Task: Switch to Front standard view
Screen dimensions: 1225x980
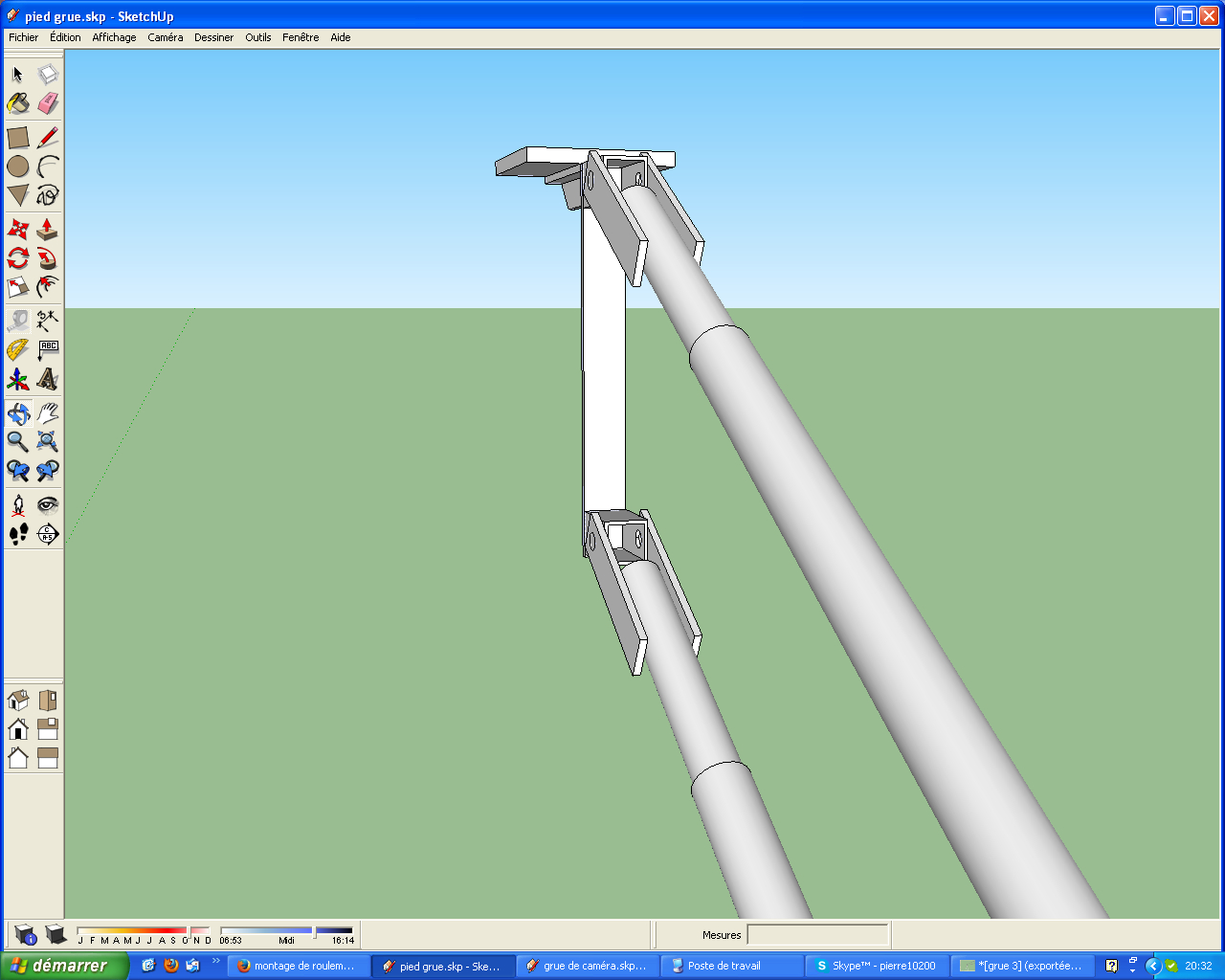Action: [x=18, y=729]
